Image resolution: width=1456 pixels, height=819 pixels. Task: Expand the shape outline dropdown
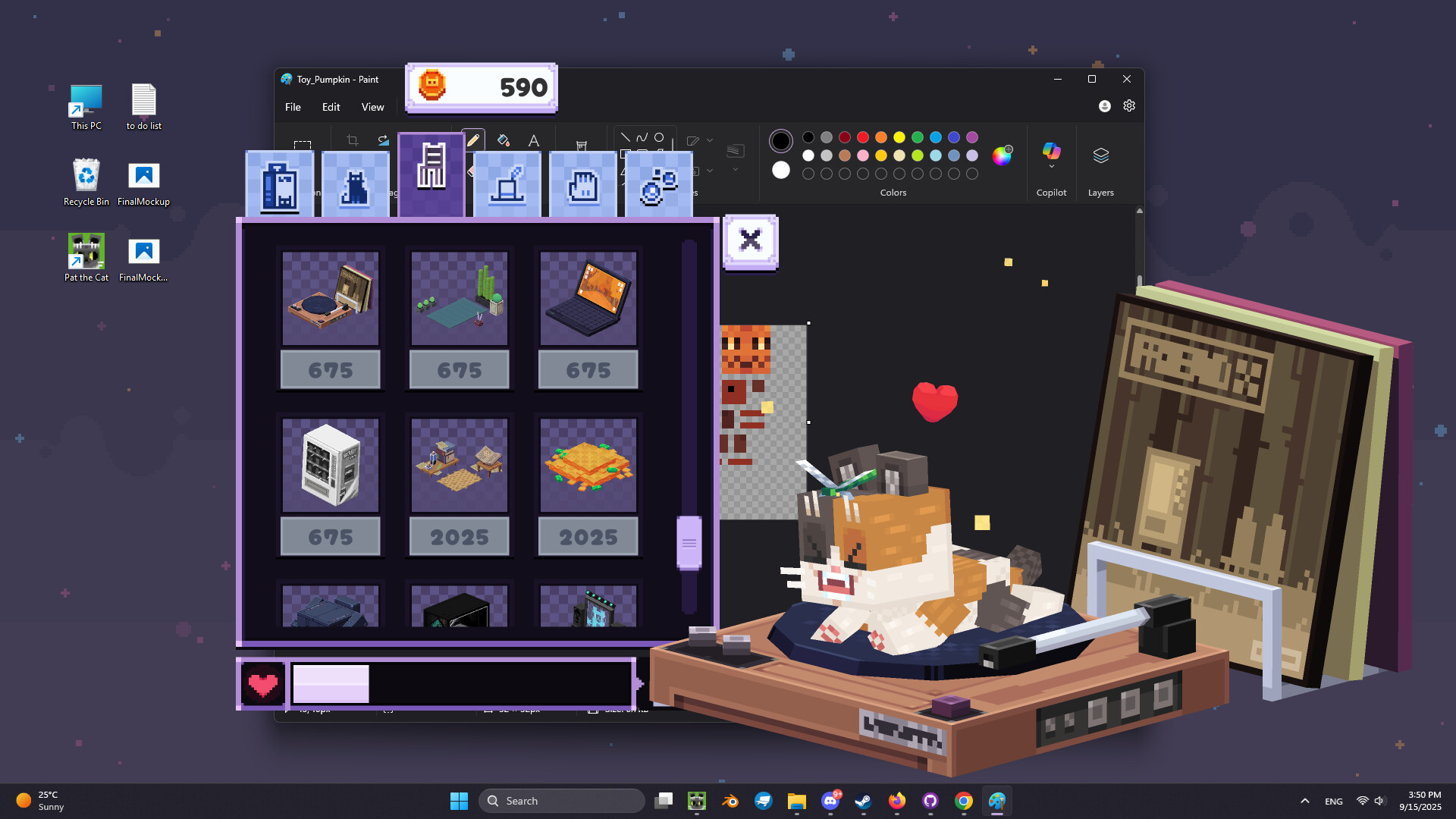[709, 140]
